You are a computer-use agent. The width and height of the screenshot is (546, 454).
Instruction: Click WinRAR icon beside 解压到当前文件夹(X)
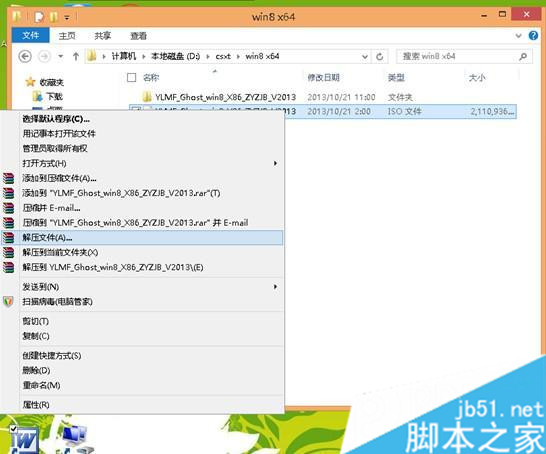tap(8, 252)
